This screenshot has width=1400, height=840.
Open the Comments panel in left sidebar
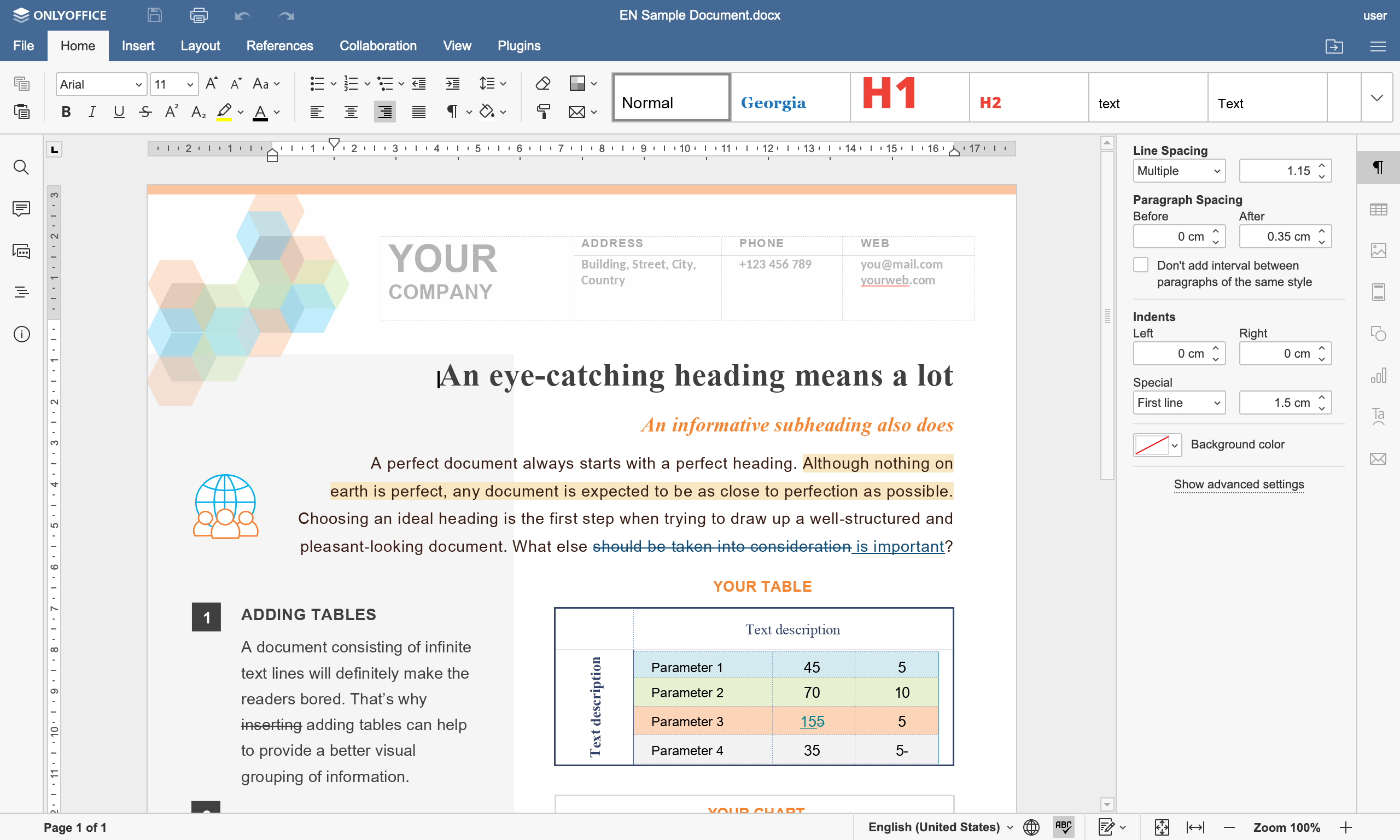tap(21, 209)
